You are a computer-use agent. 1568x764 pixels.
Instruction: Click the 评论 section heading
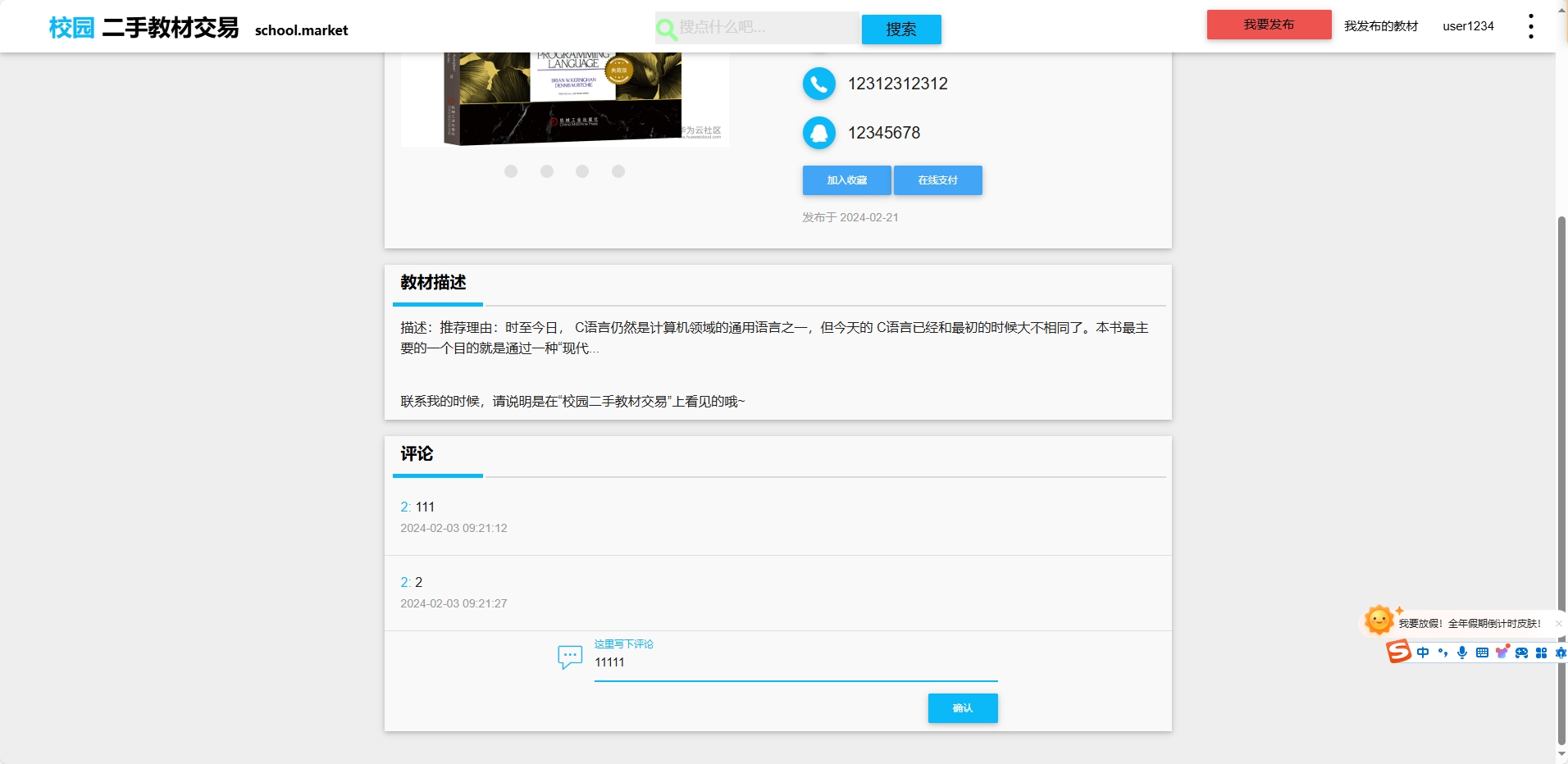pyautogui.click(x=417, y=454)
